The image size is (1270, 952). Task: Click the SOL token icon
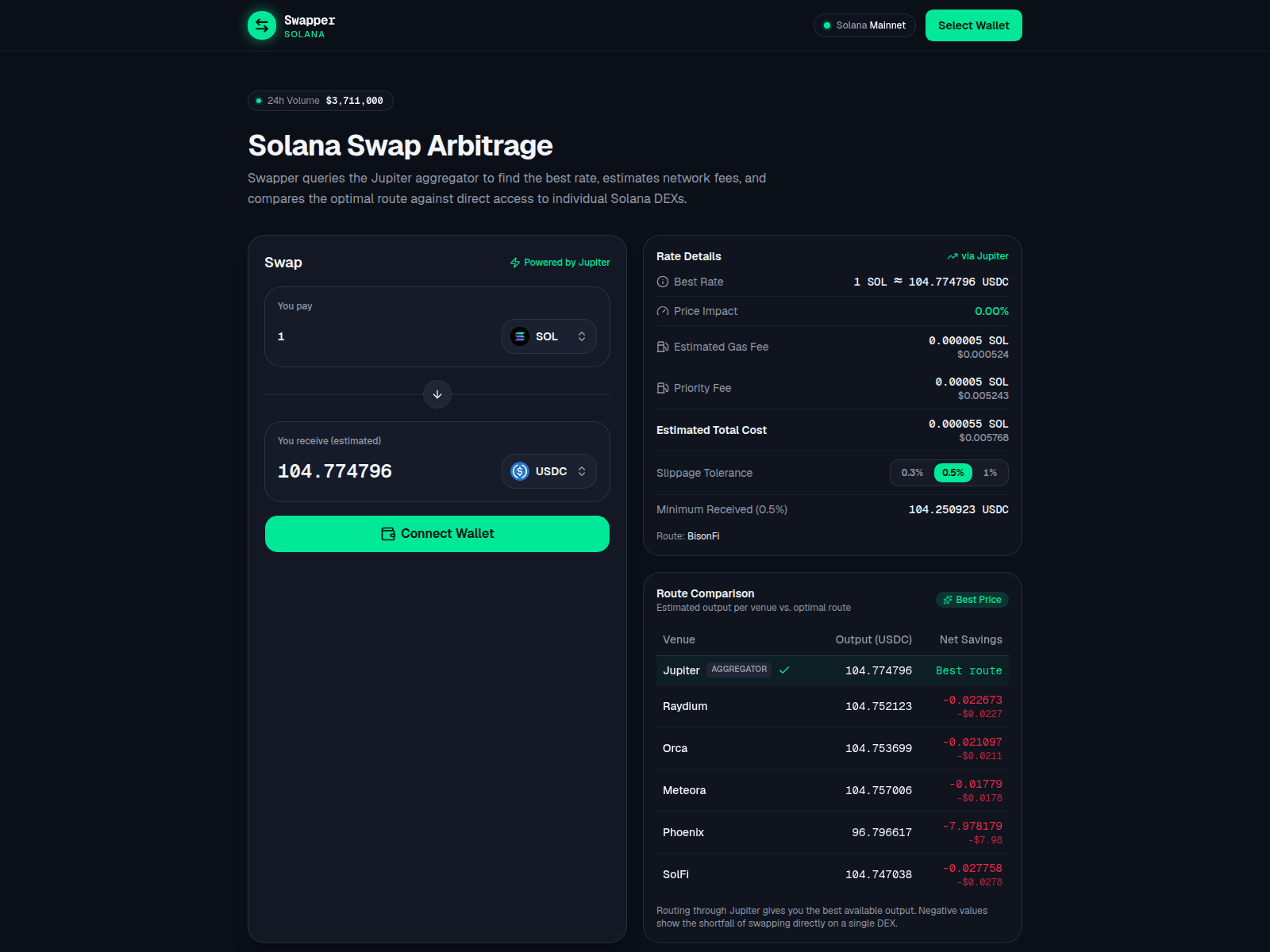click(x=520, y=336)
